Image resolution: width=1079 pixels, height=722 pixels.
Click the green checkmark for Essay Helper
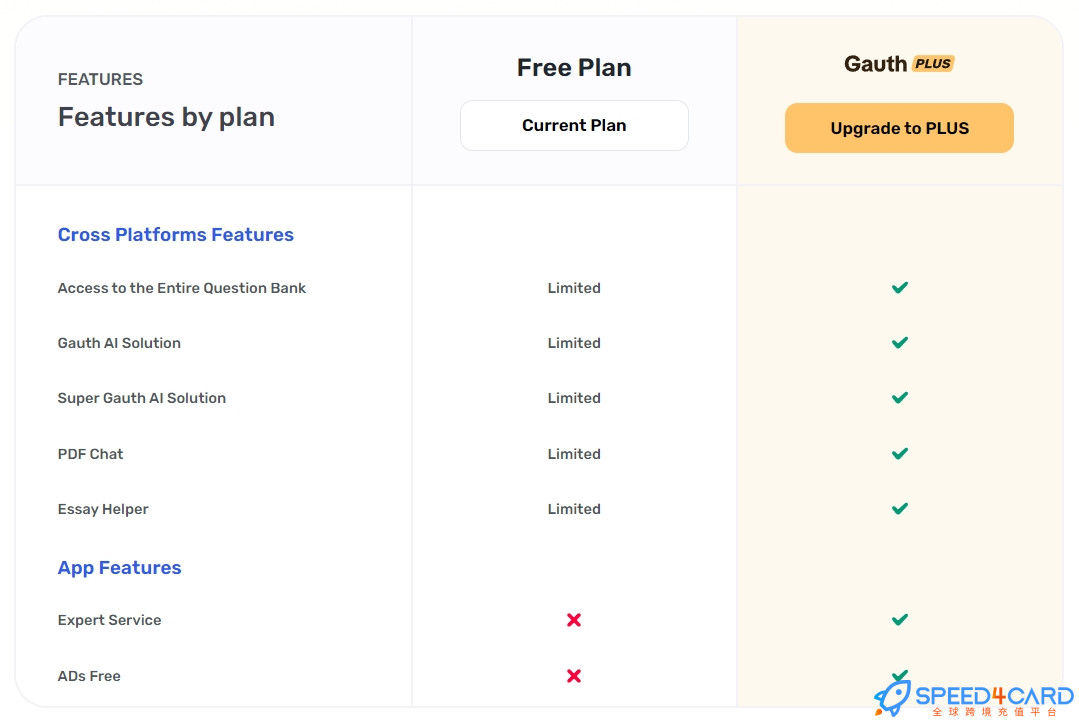pos(899,509)
